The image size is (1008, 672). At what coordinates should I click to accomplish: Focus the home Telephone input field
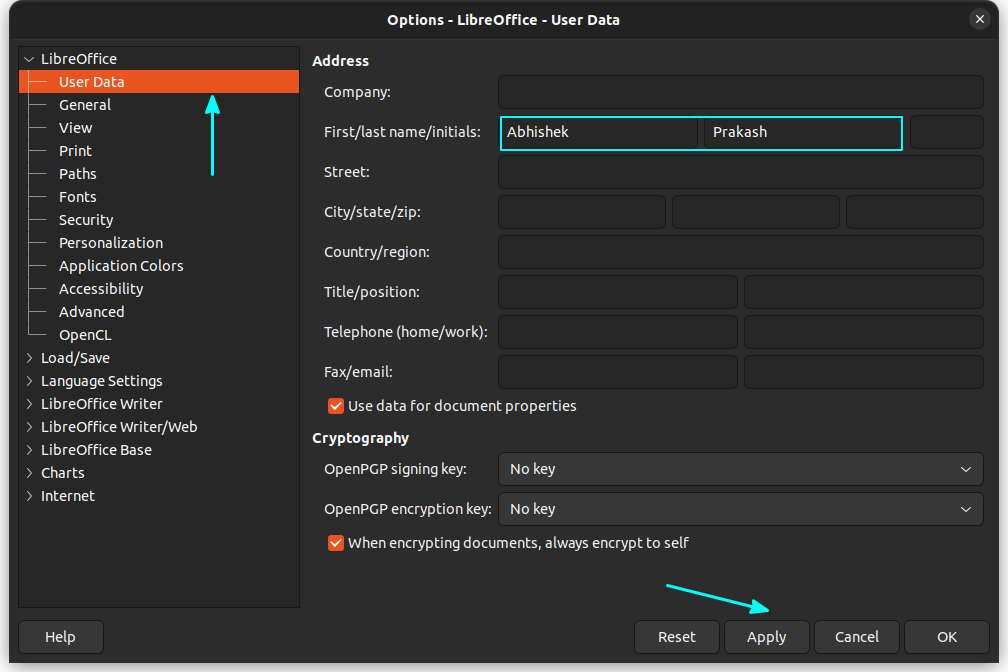618,332
